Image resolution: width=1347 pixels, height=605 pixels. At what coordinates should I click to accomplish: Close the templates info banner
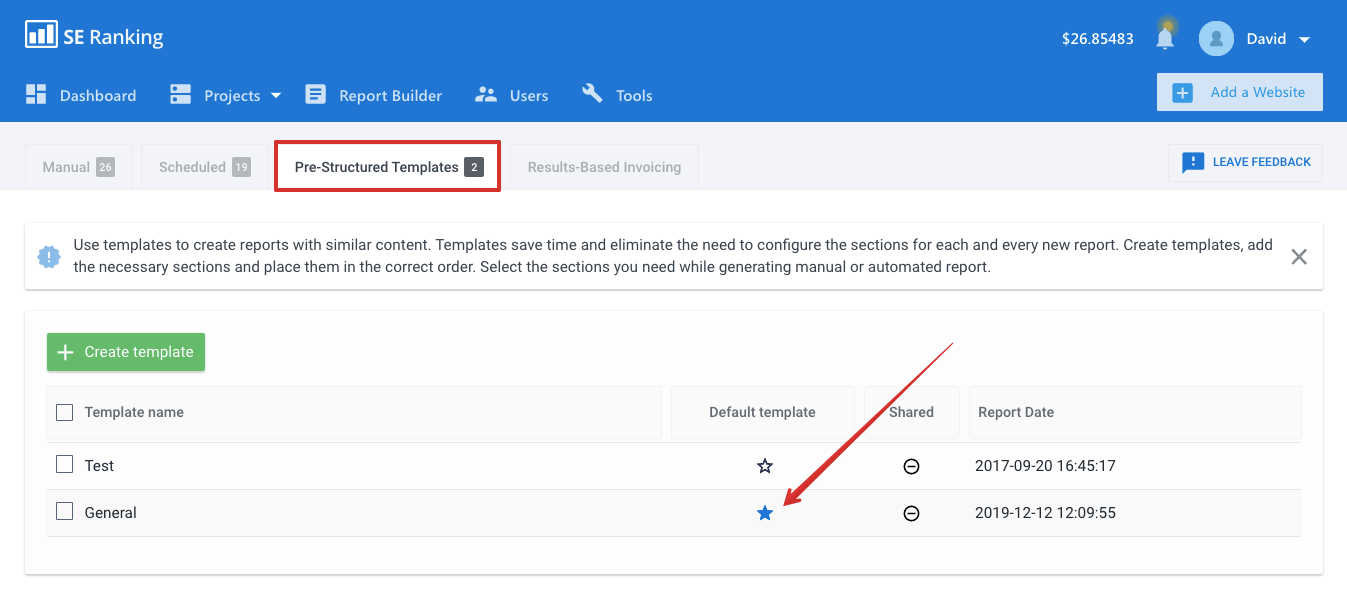coord(1299,257)
